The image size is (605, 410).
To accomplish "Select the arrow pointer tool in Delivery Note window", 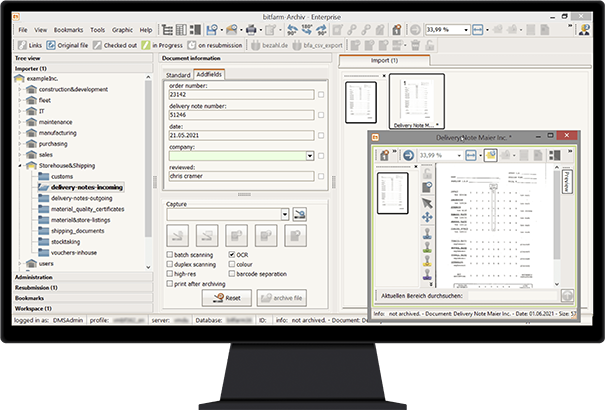I will 427,203.
